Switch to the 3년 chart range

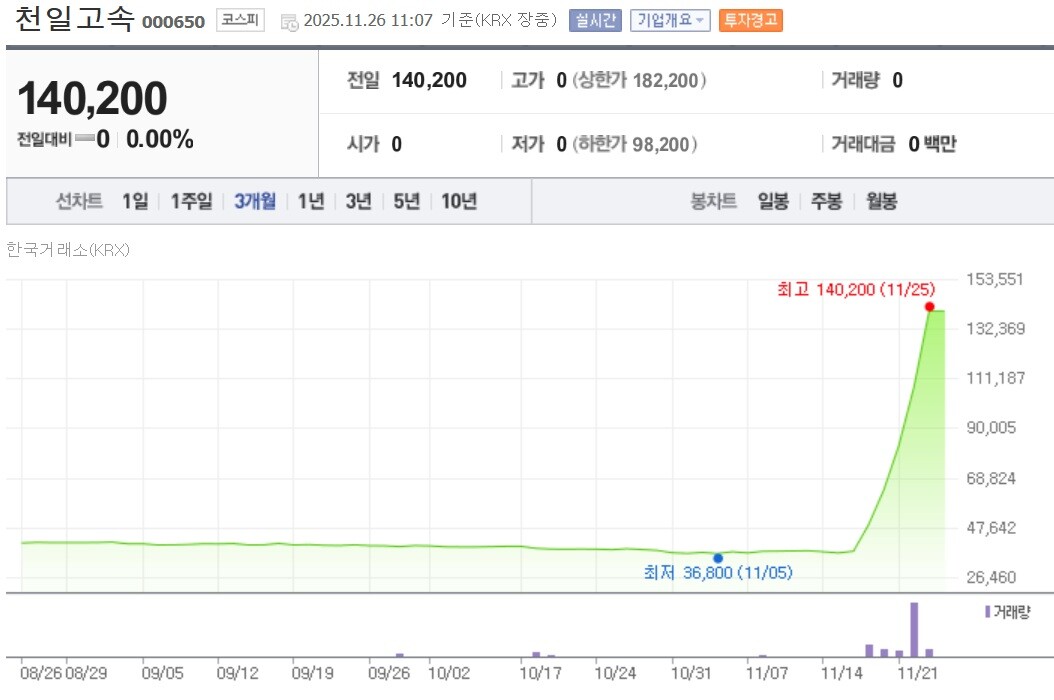(x=358, y=201)
